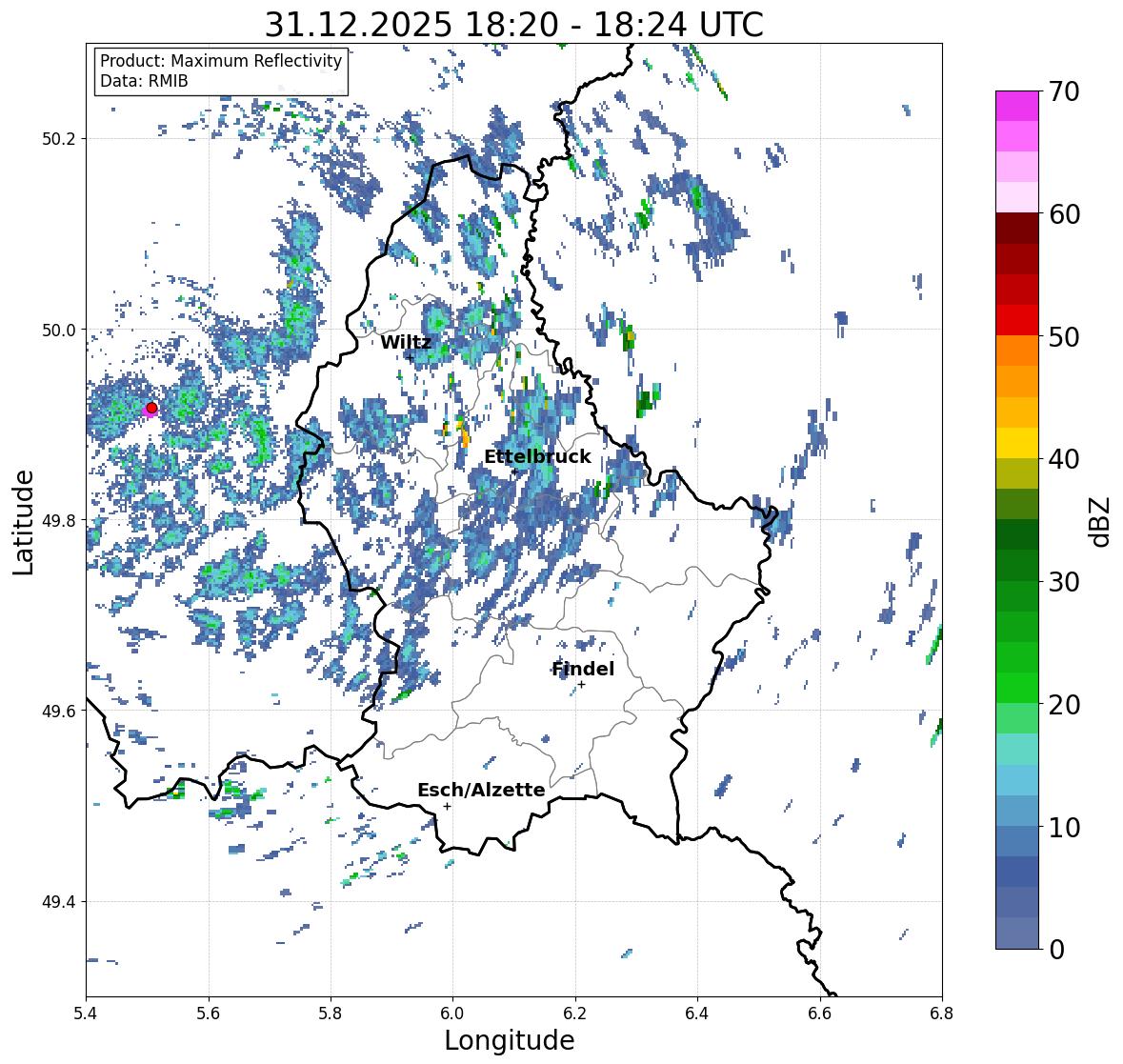Click the cross marker below Findel label

582,685
